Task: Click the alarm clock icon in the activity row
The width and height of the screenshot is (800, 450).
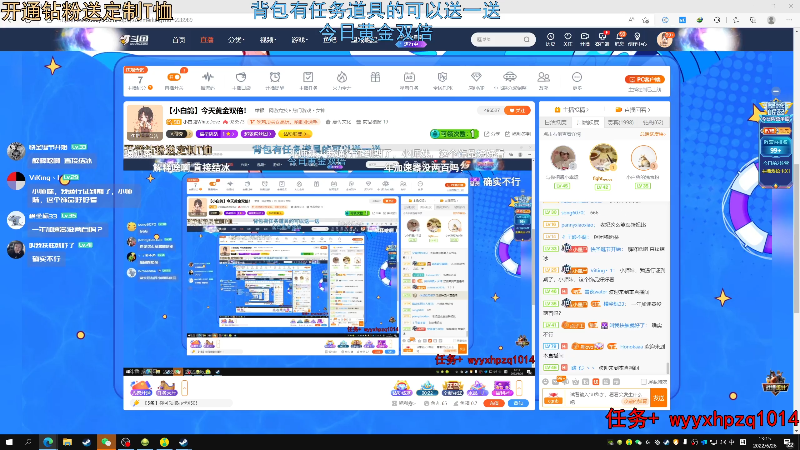Action: (x=274, y=78)
